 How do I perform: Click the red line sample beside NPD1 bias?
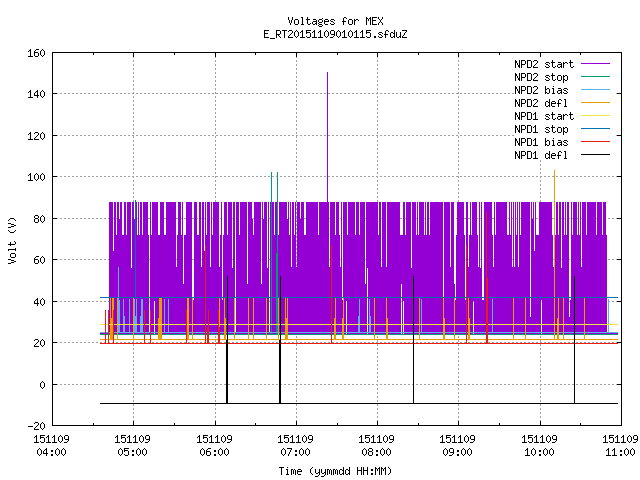[595, 142]
